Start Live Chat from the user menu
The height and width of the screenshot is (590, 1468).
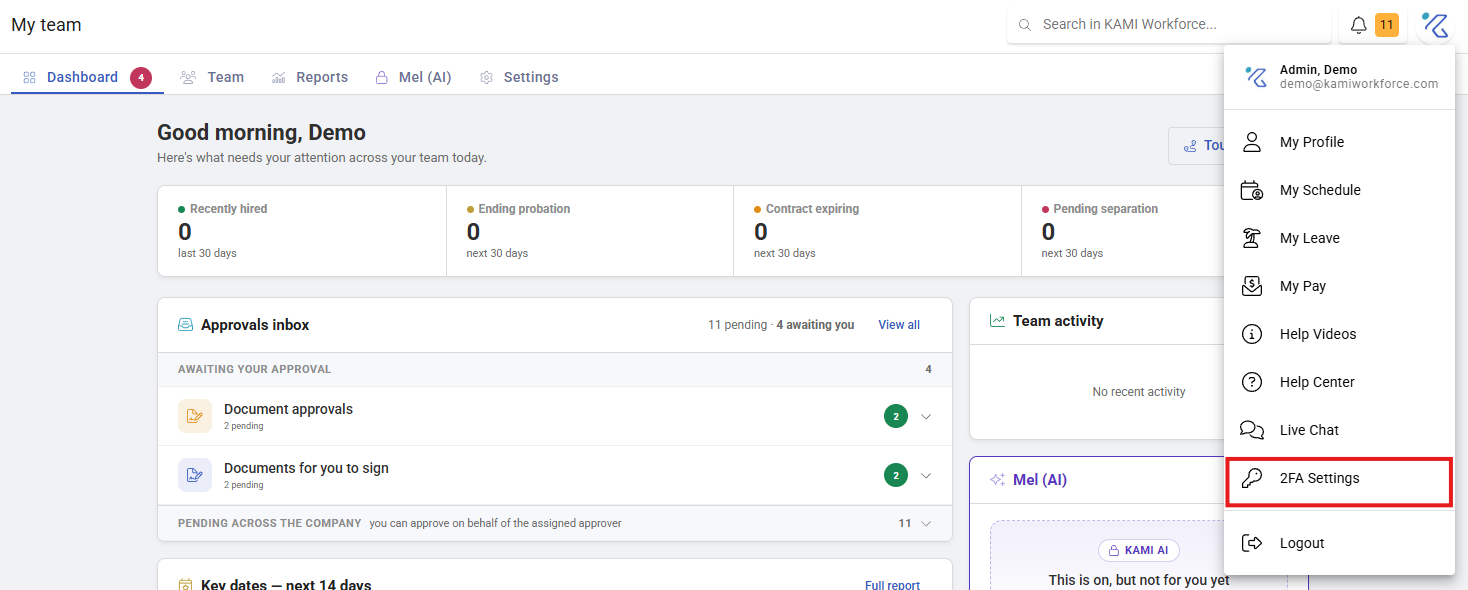pos(1339,430)
